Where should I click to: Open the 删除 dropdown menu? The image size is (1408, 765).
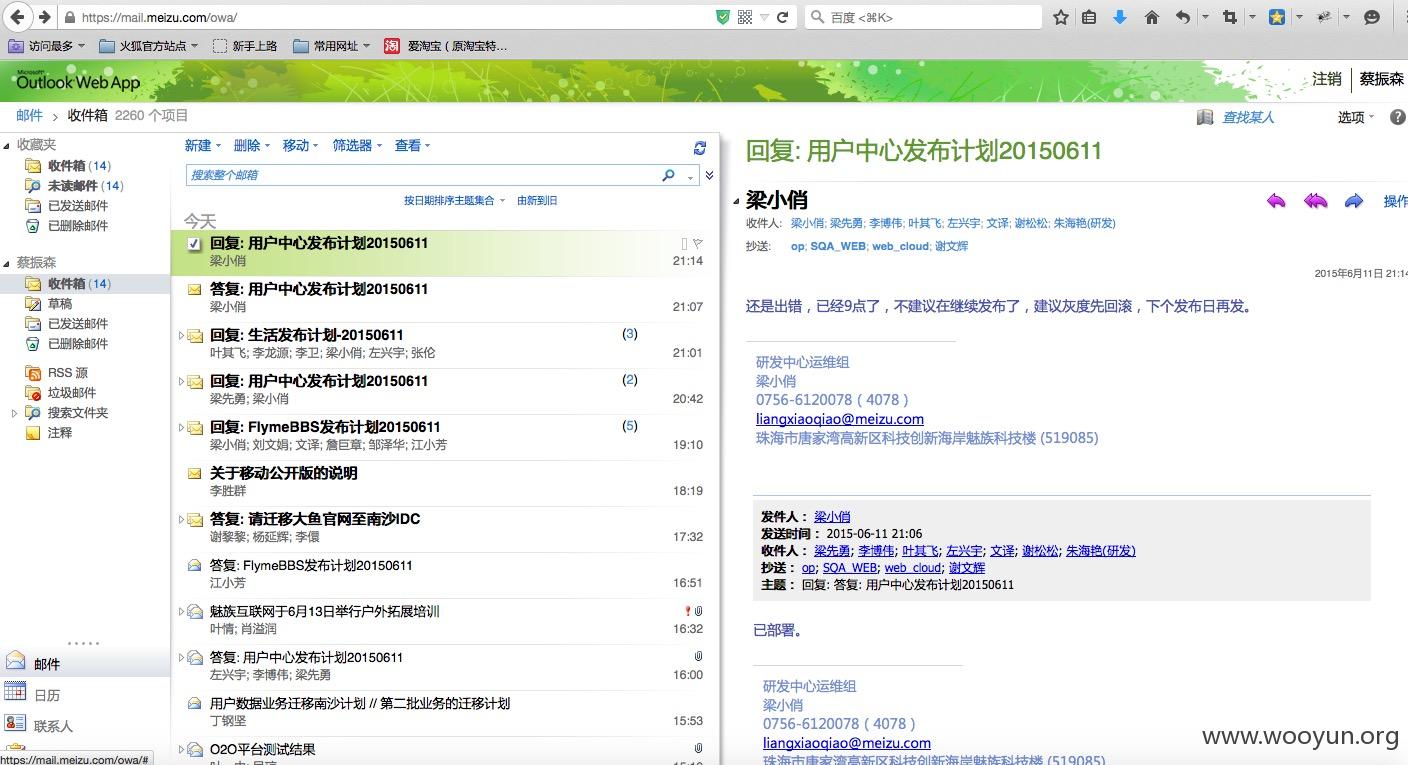coord(252,146)
